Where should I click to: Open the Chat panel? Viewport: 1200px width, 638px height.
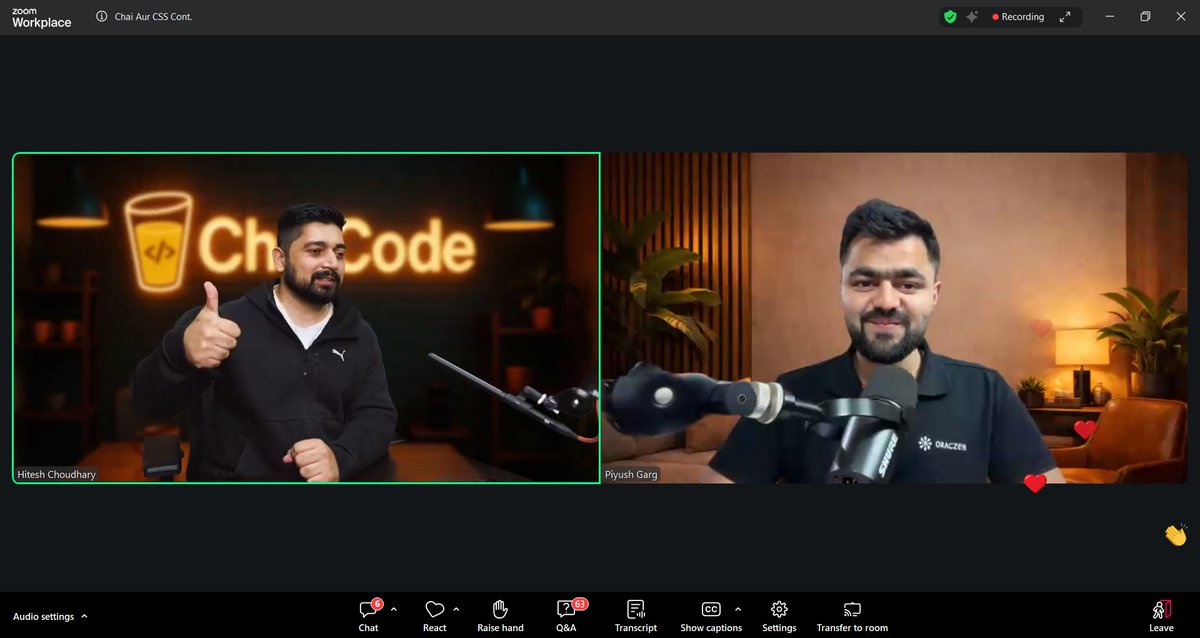point(369,616)
